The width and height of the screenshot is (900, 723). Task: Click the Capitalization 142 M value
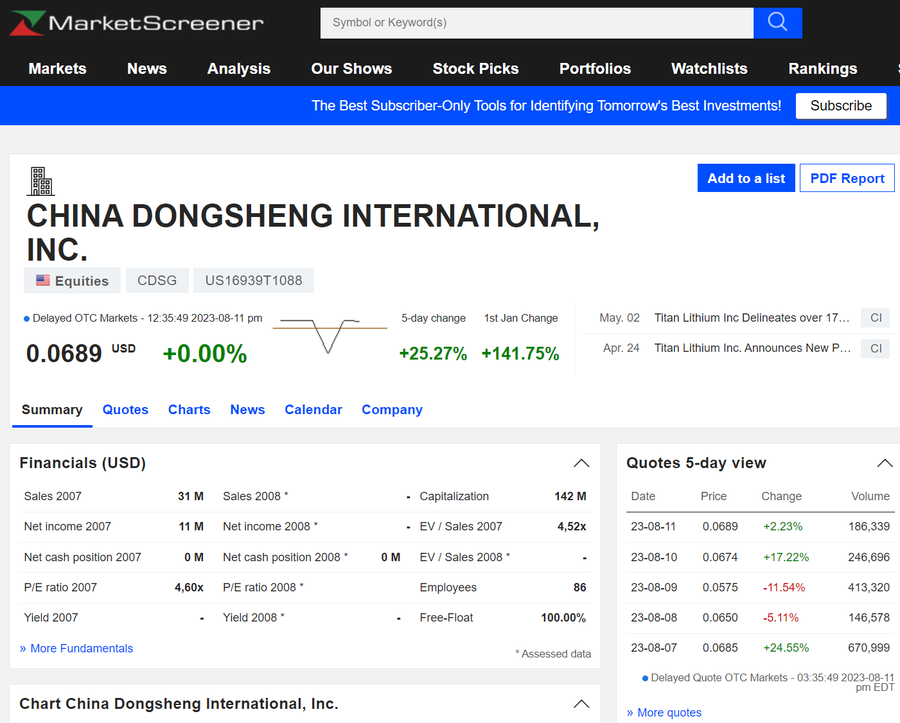570,496
